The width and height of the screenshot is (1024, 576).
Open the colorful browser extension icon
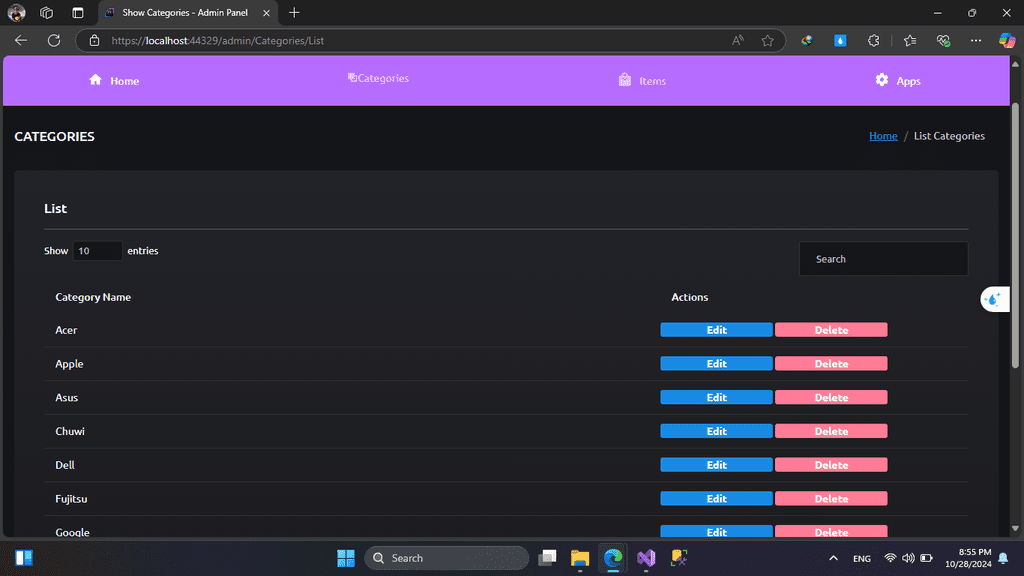807,40
